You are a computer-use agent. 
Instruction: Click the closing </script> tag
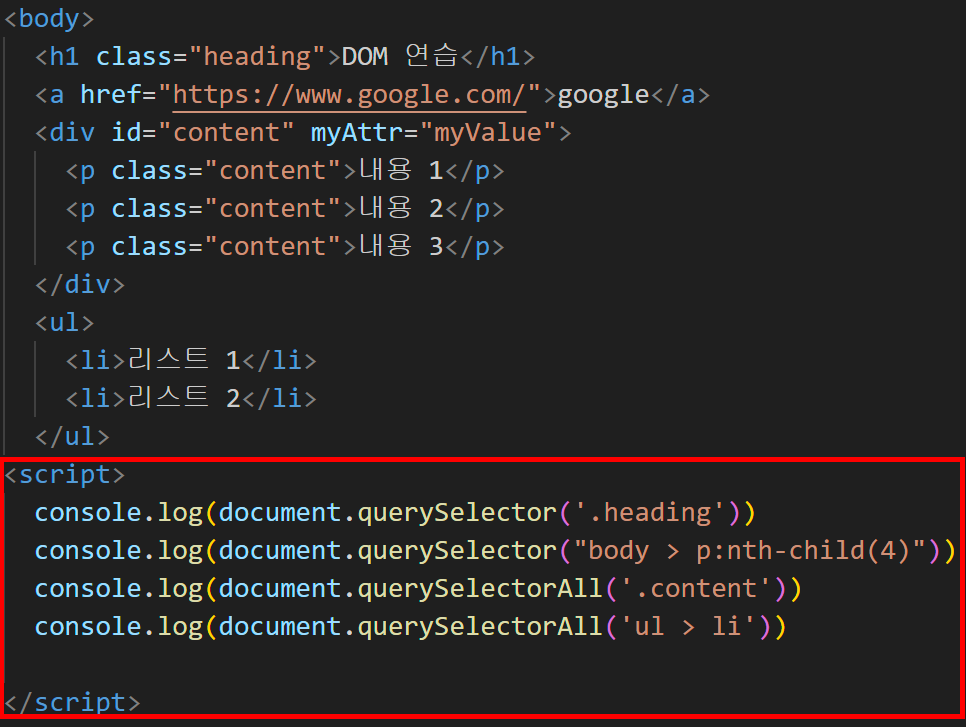[72, 702]
